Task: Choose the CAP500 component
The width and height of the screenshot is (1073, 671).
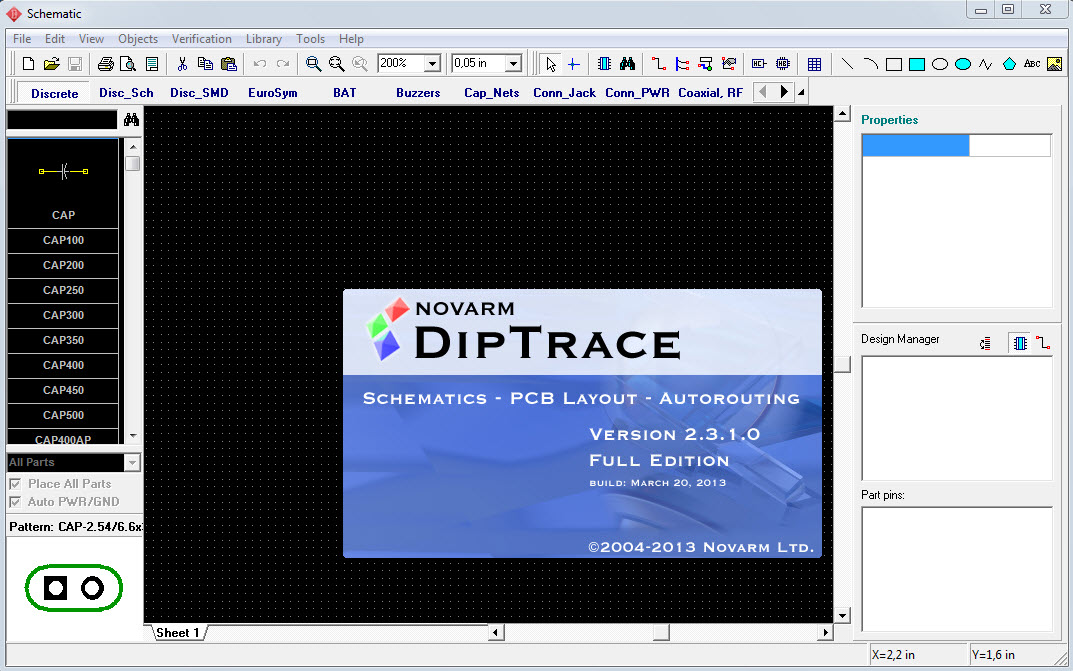Action: coord(63,415)
